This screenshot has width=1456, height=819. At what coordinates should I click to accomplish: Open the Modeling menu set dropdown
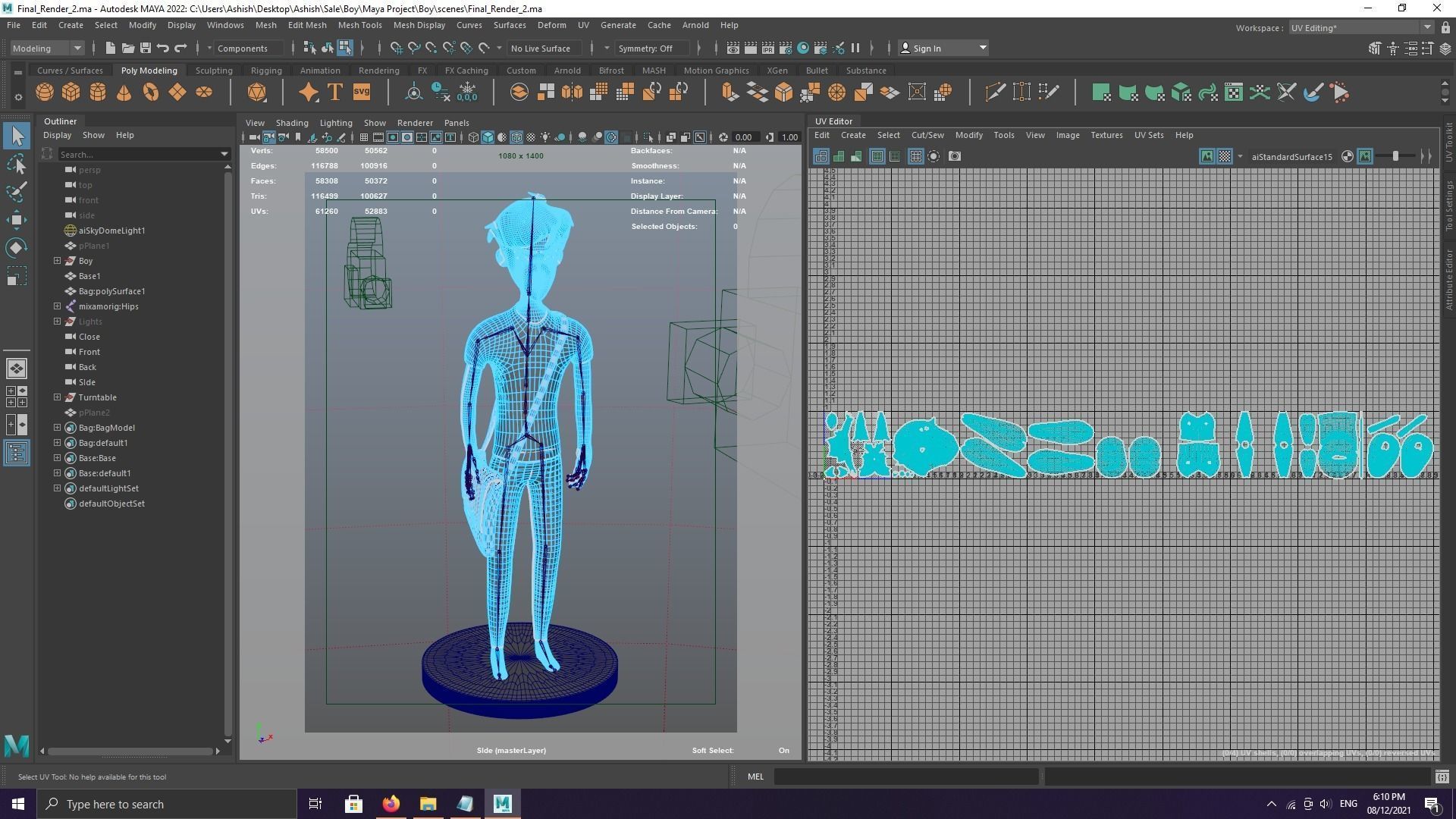point(47,48)
